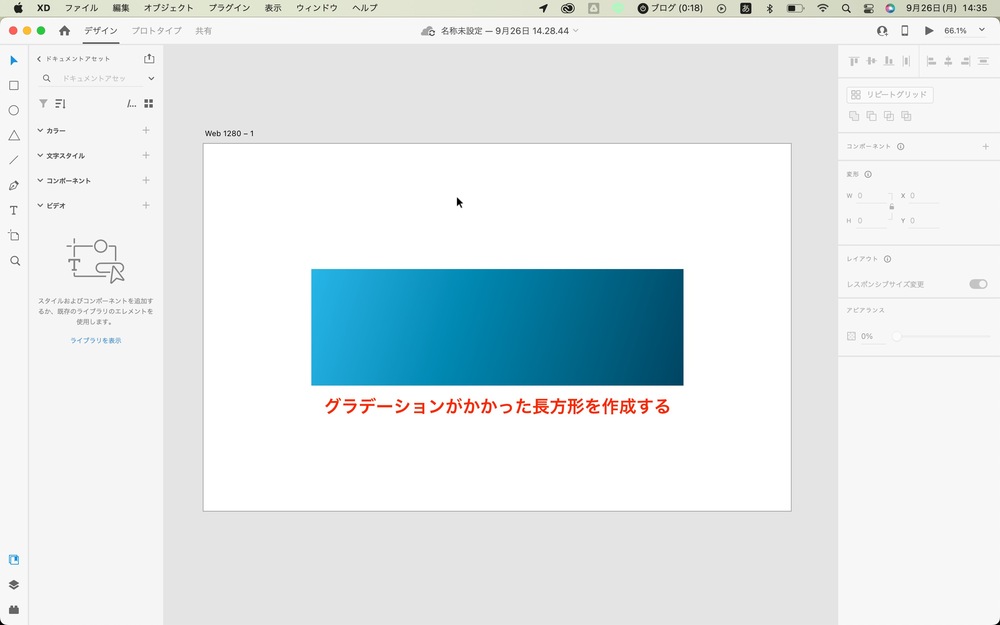
Task: Select the Line tool
Action: 14,160
